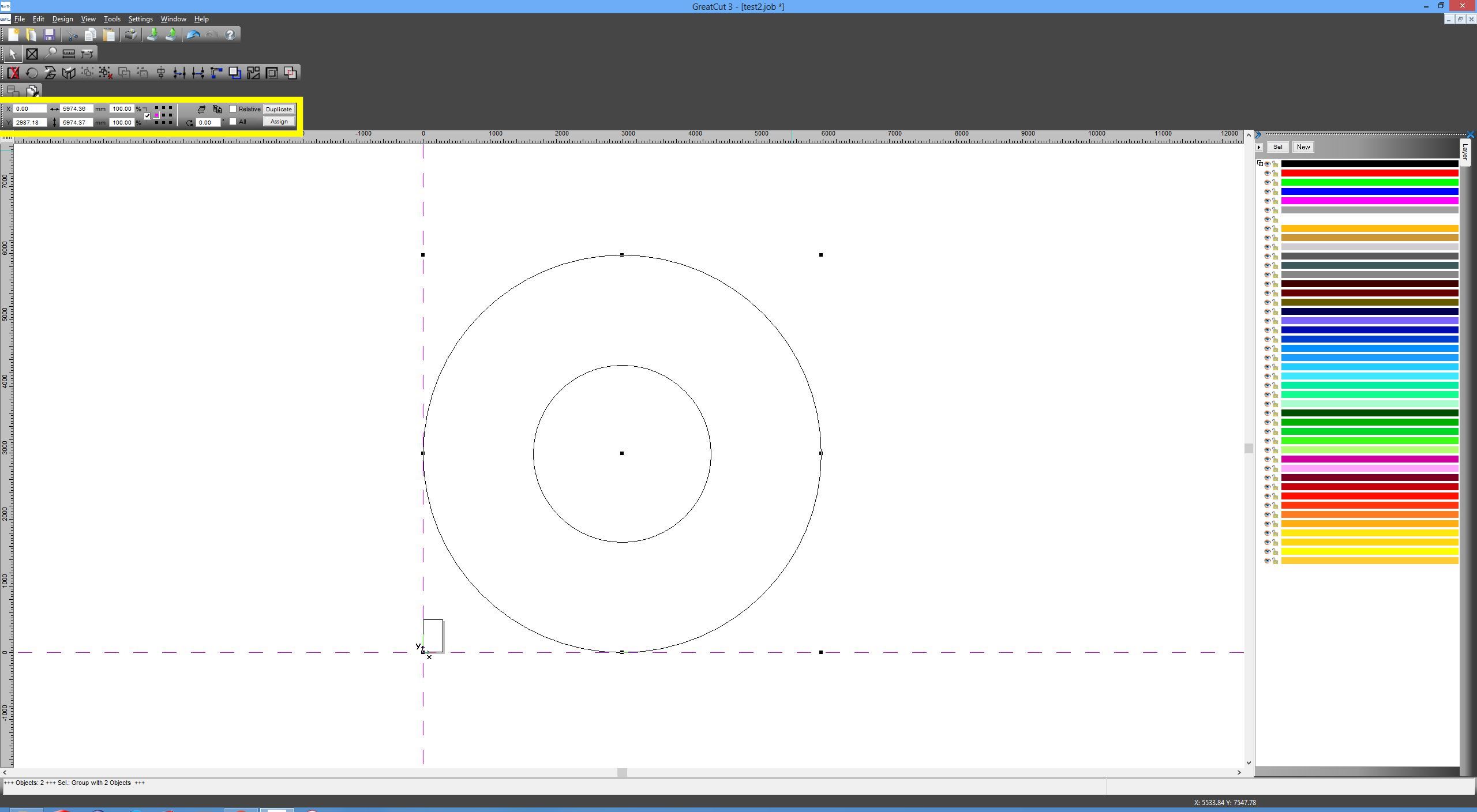Image resolution: width=1477 pixels, height=812 pixels.
Task: Hide the red layer via eye icon
Action: tap(1268, 173)
